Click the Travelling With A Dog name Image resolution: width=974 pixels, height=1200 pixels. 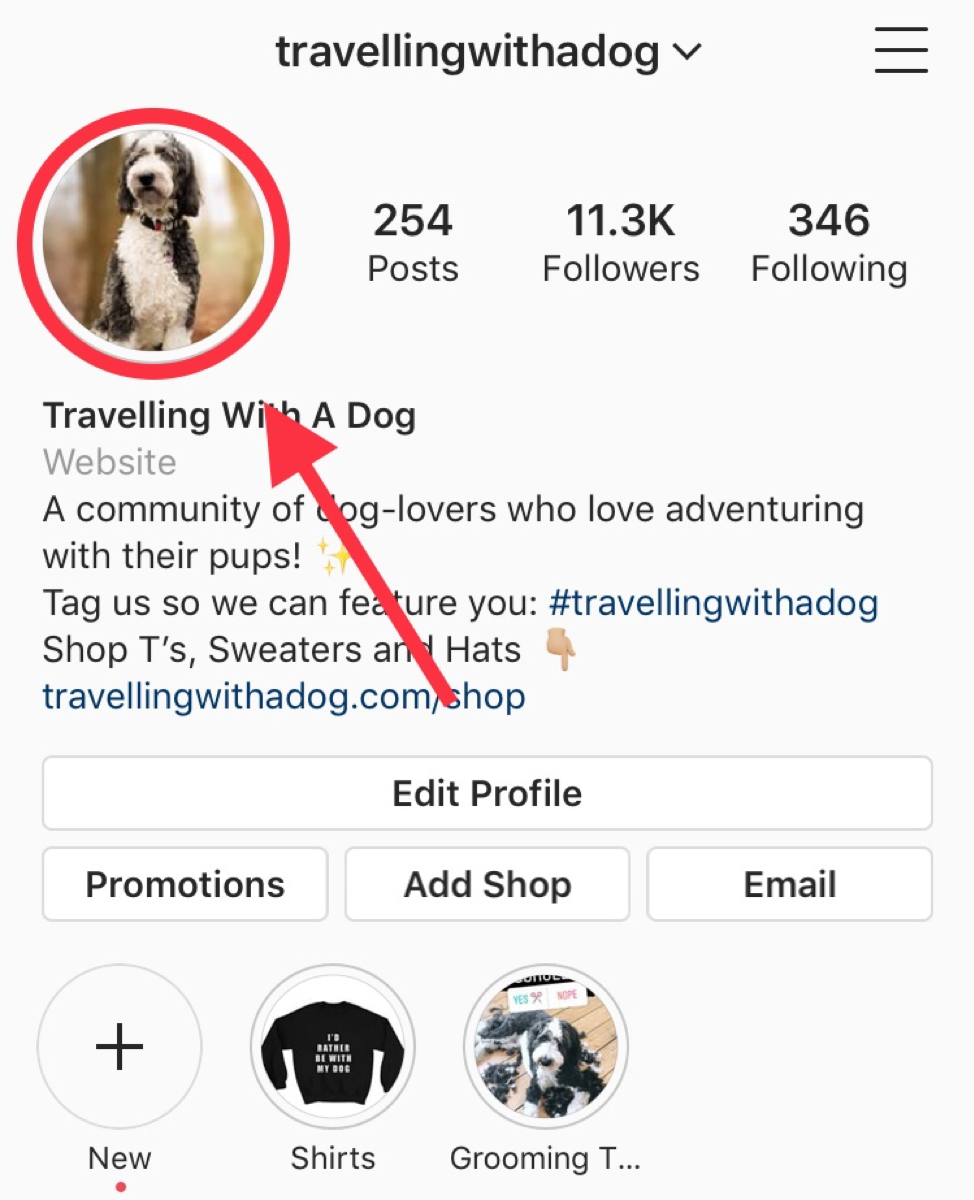(x=229, y=415)
